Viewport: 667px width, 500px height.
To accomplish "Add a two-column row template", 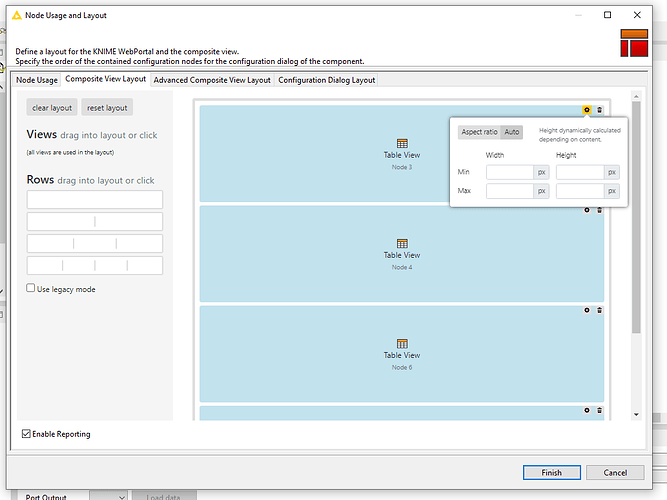I will click(95, 221).
